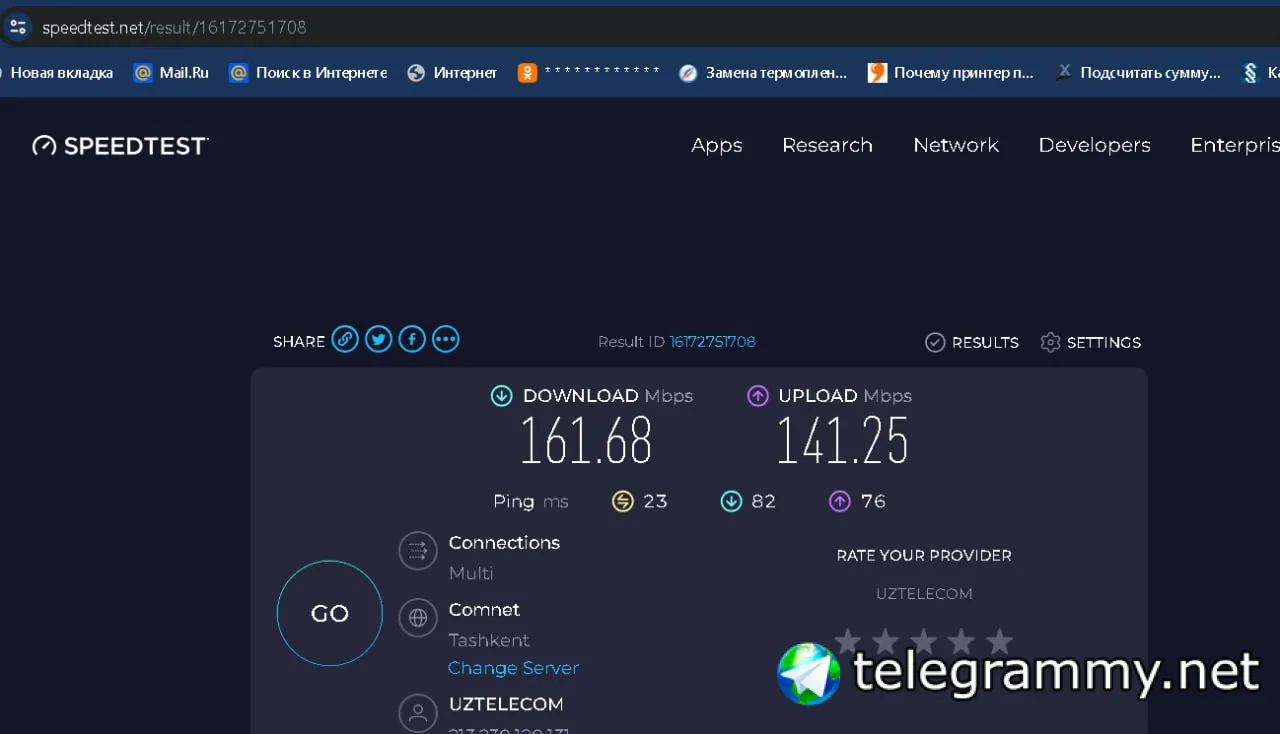Open the Developers menu
Image resolution: width=1280 pixels, height=734 pixels.
point(1095,145)
